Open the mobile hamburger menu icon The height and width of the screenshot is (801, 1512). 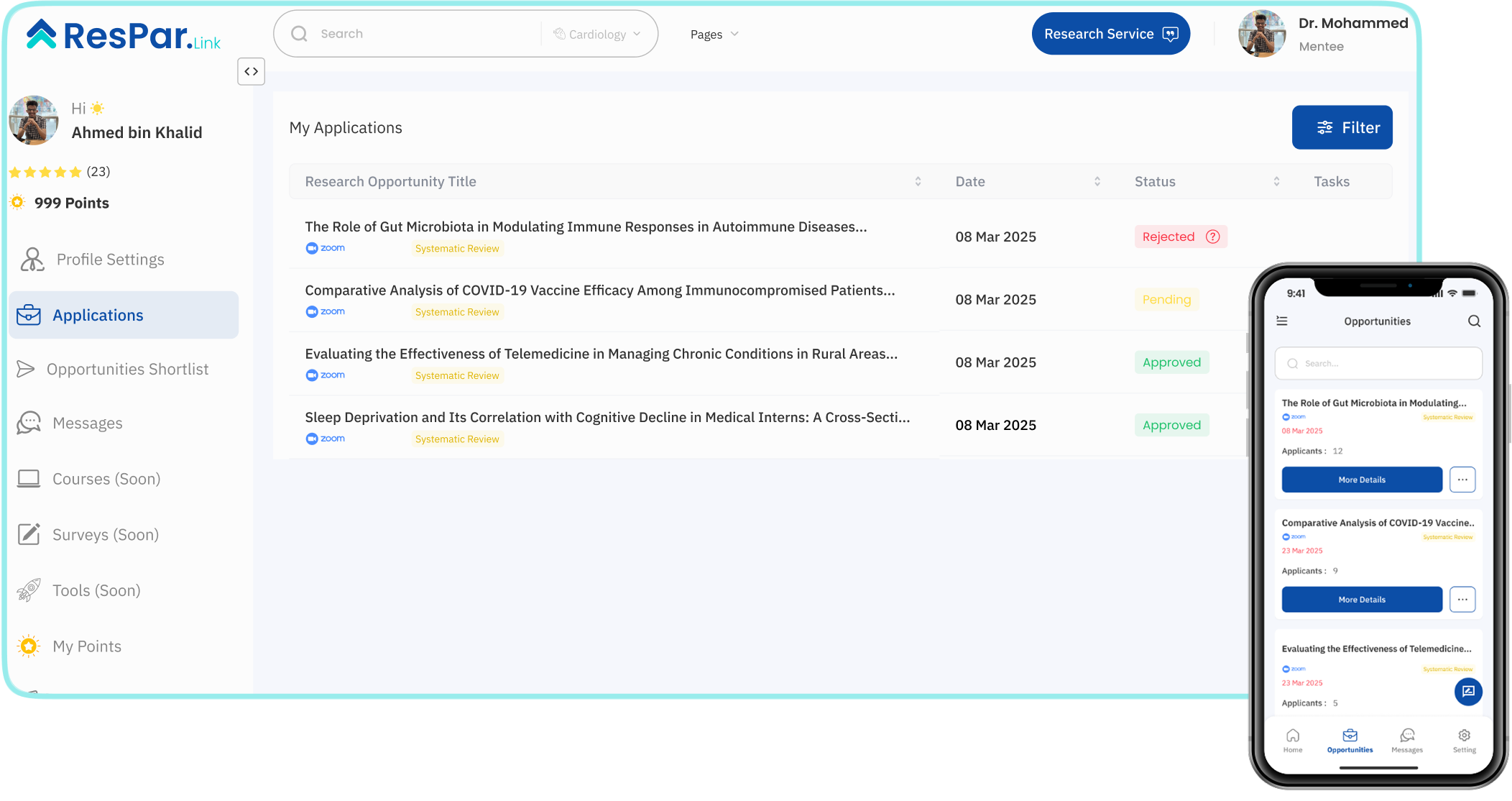point(1281,321)
